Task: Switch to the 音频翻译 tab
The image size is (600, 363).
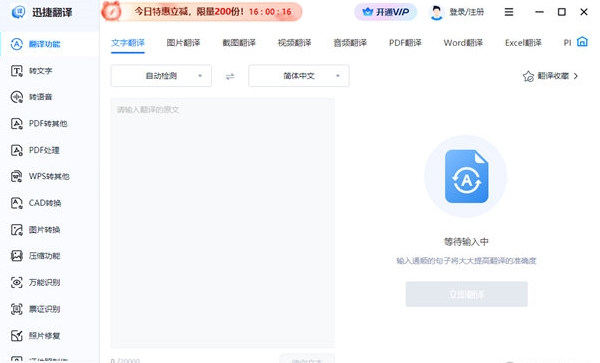Action: pos(350,43)
